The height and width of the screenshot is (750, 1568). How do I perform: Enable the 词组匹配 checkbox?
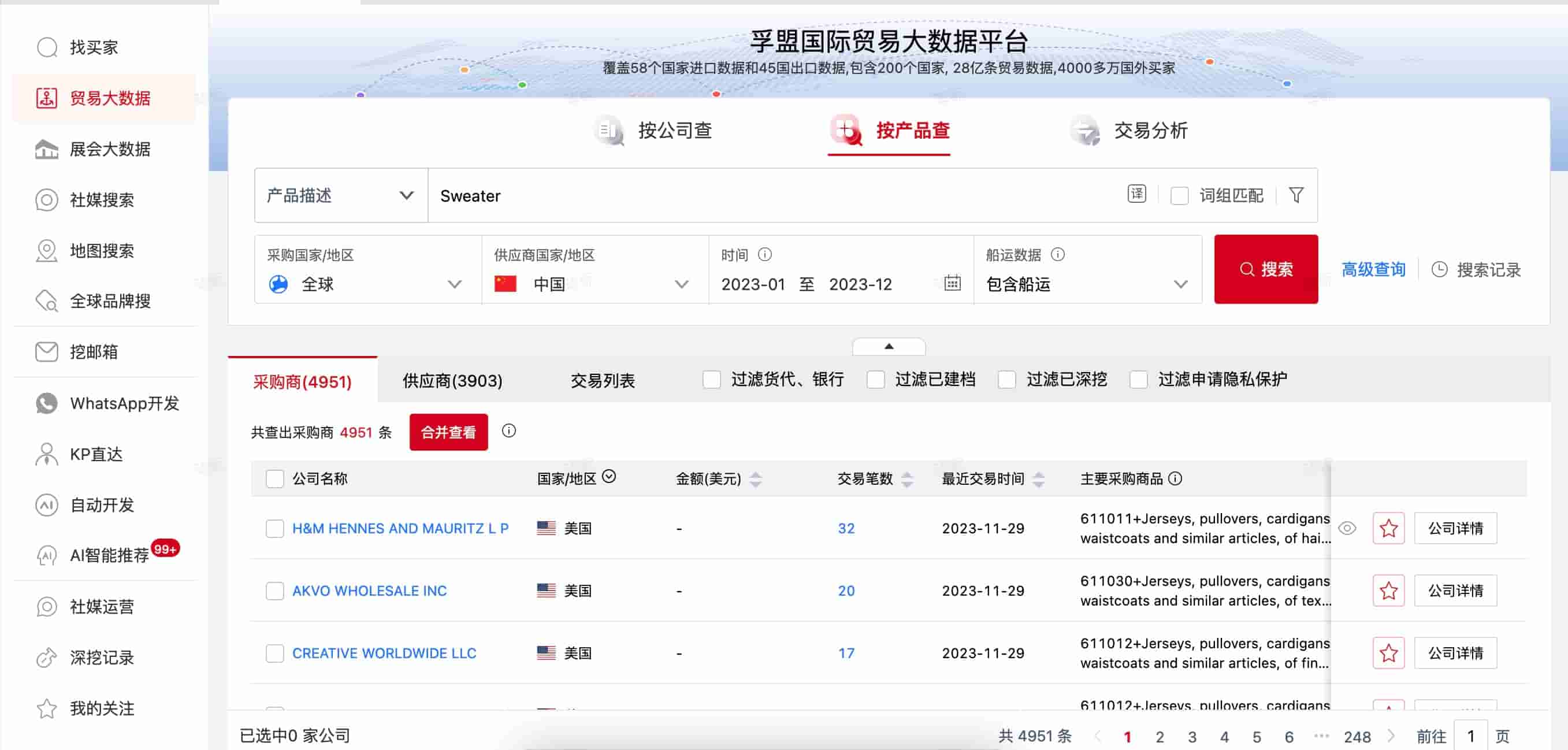click(1179, 195)
